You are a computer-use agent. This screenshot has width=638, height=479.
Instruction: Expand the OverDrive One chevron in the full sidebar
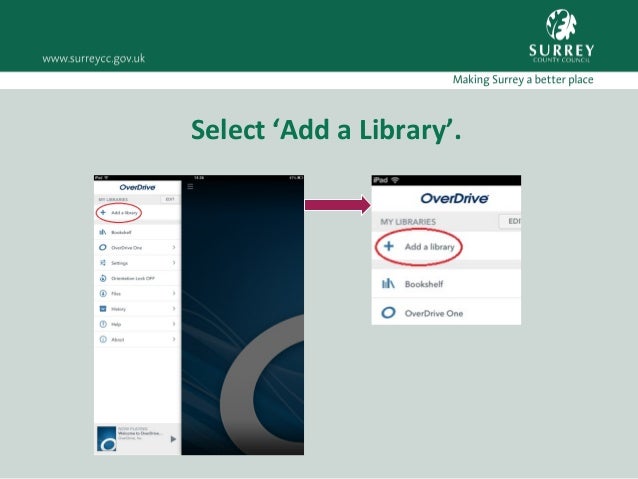[174, 247]
